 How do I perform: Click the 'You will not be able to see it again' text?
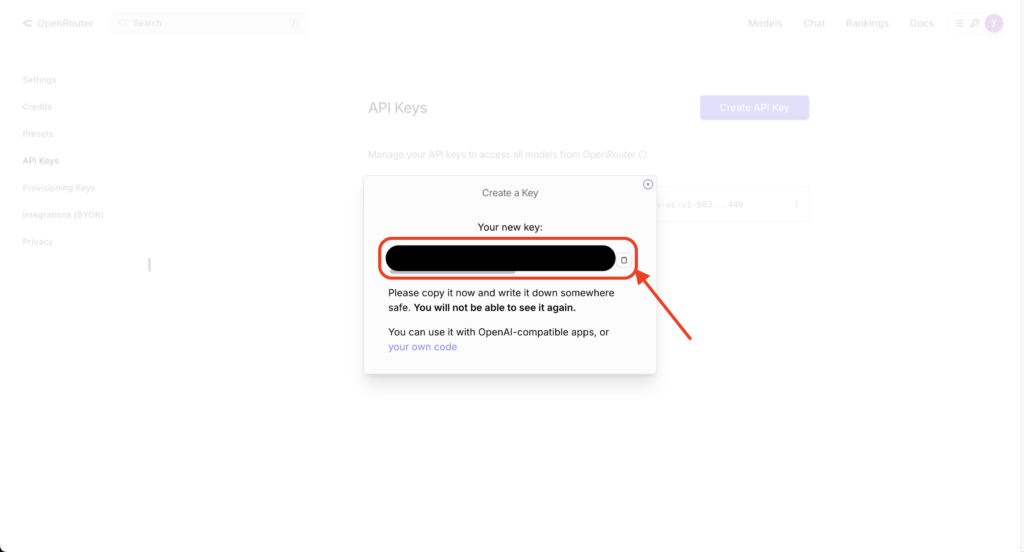(494, 308)
